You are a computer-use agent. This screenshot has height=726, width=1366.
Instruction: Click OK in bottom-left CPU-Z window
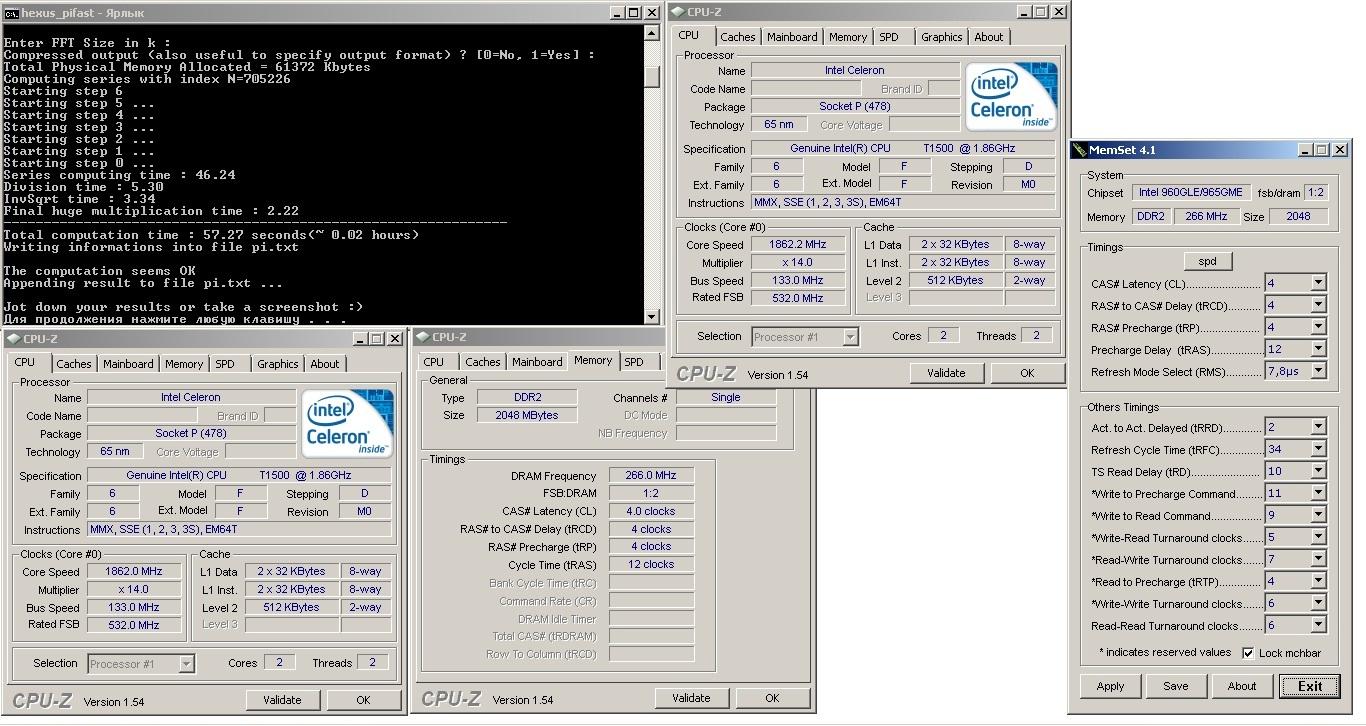point(363,700)
